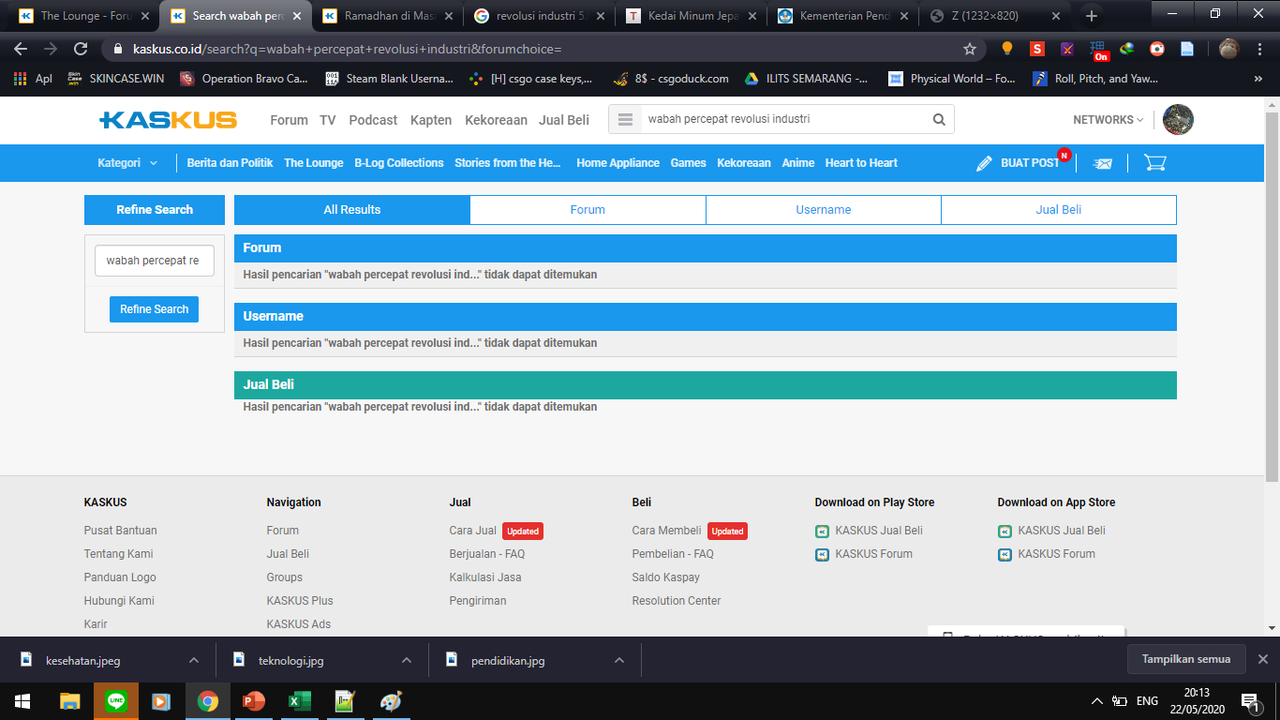Open KASKUS Jual Beli Play Store link
The image size is (1280, 720).
[869, 531]
